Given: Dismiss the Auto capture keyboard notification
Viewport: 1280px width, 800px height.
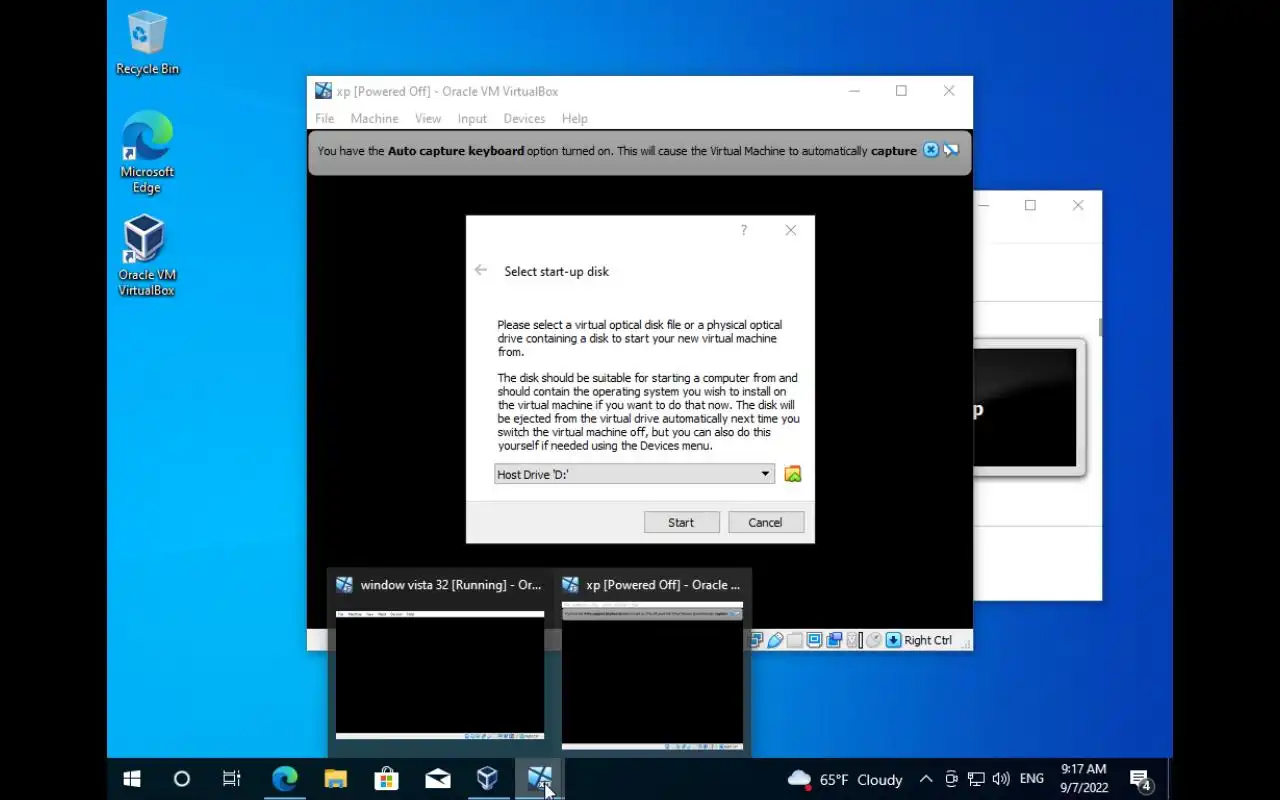Looking at the screenshot, I should click(931, 150).
